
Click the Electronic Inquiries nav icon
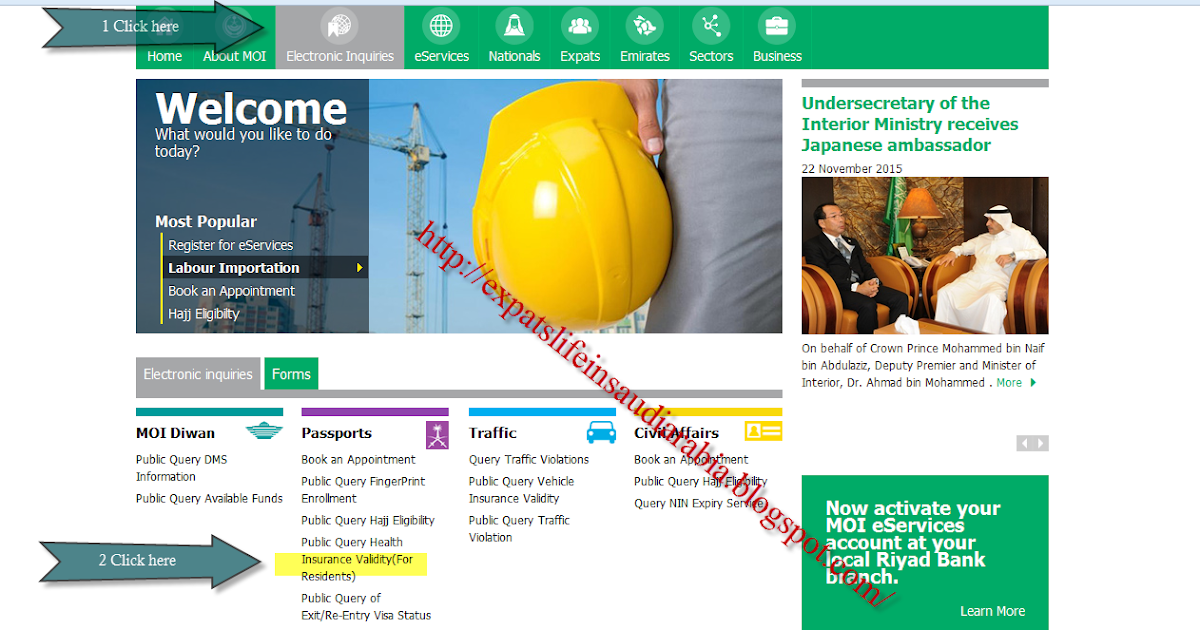(x=339, y=27)
